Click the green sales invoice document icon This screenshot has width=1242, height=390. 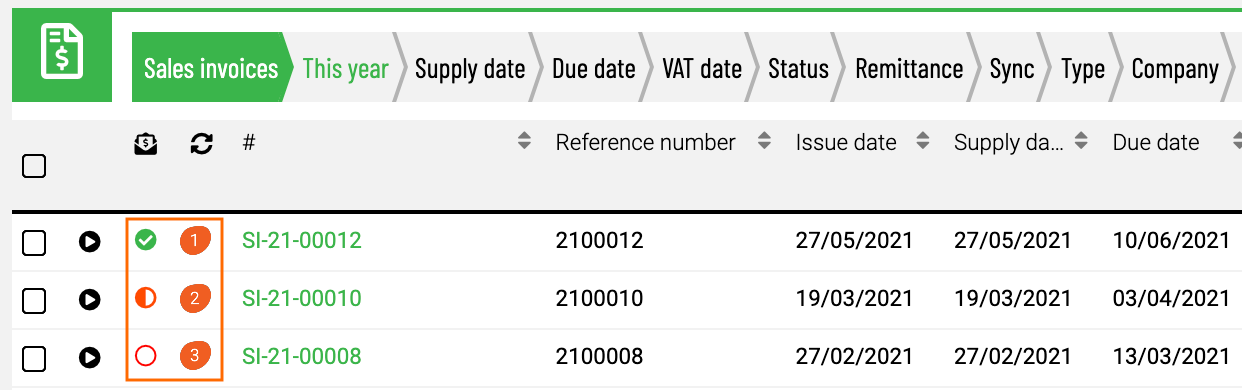[62, 53]
